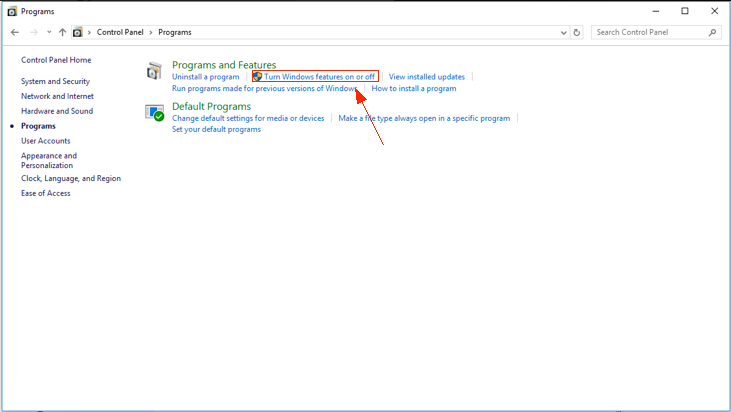Click the Default Programs icon
Viewport: 731px width, 412px height.
[x=154, y=112]
